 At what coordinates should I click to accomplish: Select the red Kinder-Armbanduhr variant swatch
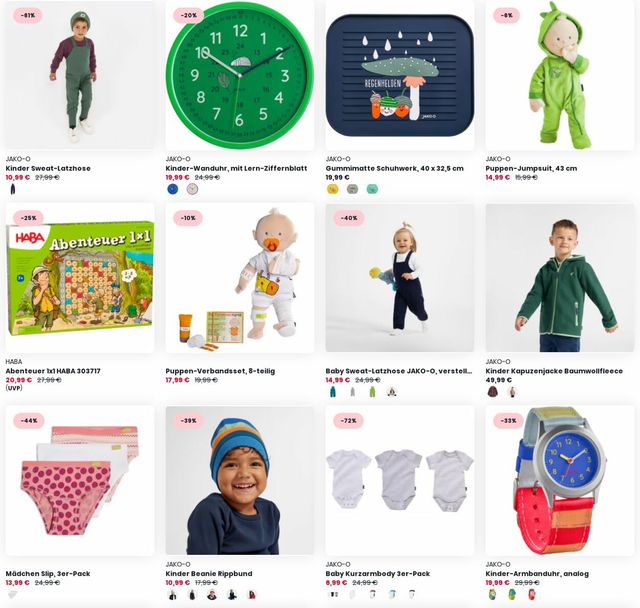(x=531, y=595)
